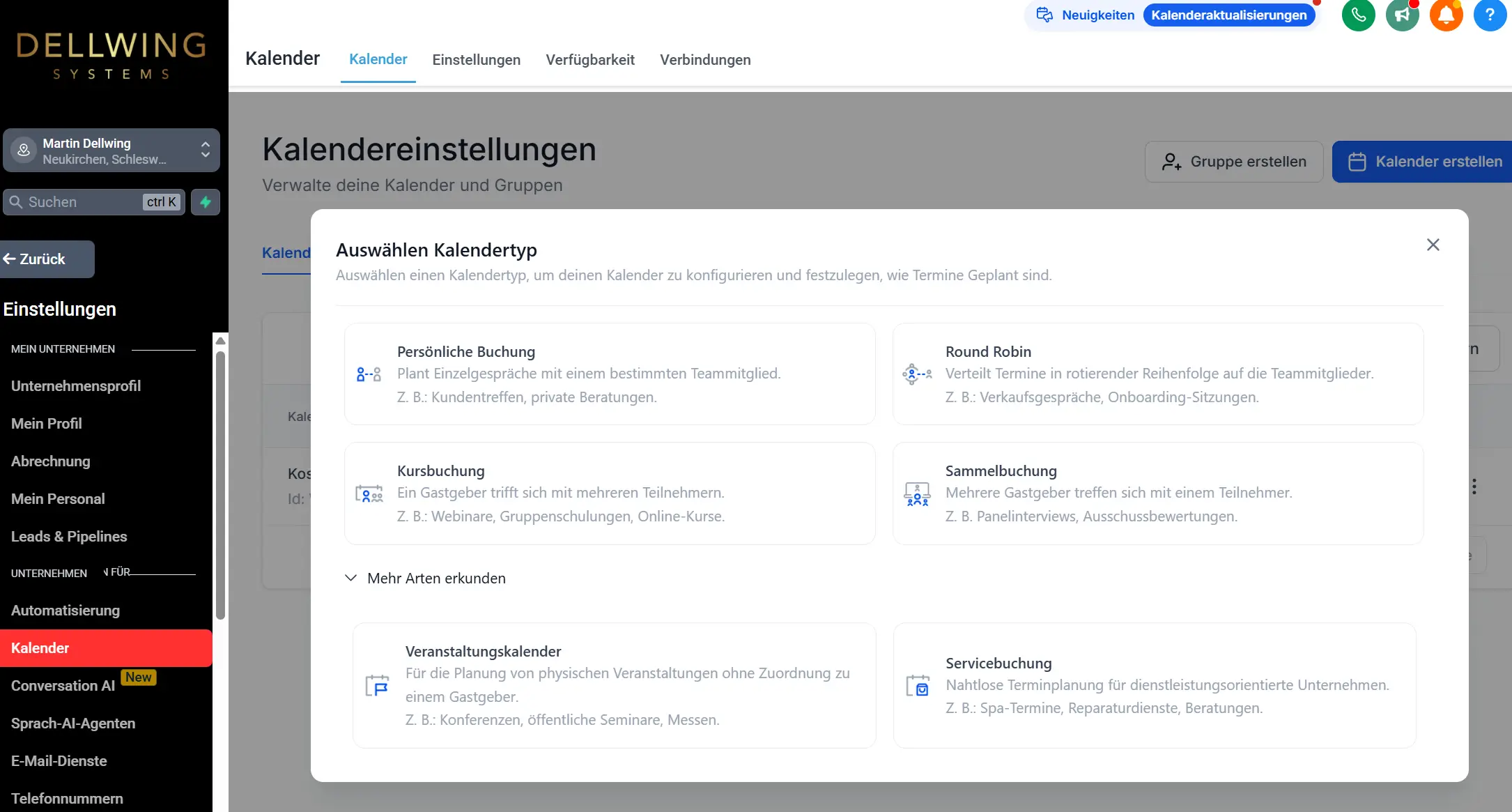Click the Kursbuchung icon
This screenshot has height=812, width=1512.
[x=369, y=493]
